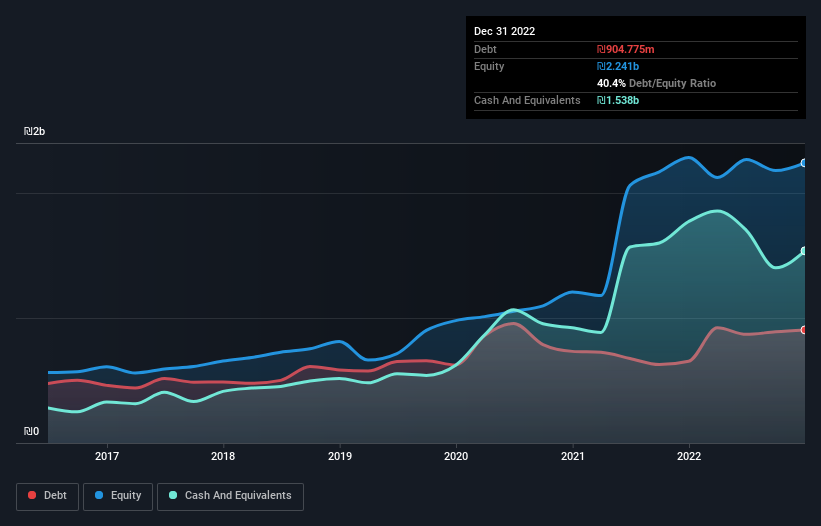The height and width of the screenshot is (526, 821).
Task: Click the 2021 x-axis label
Action: click(x=573, y=456)
